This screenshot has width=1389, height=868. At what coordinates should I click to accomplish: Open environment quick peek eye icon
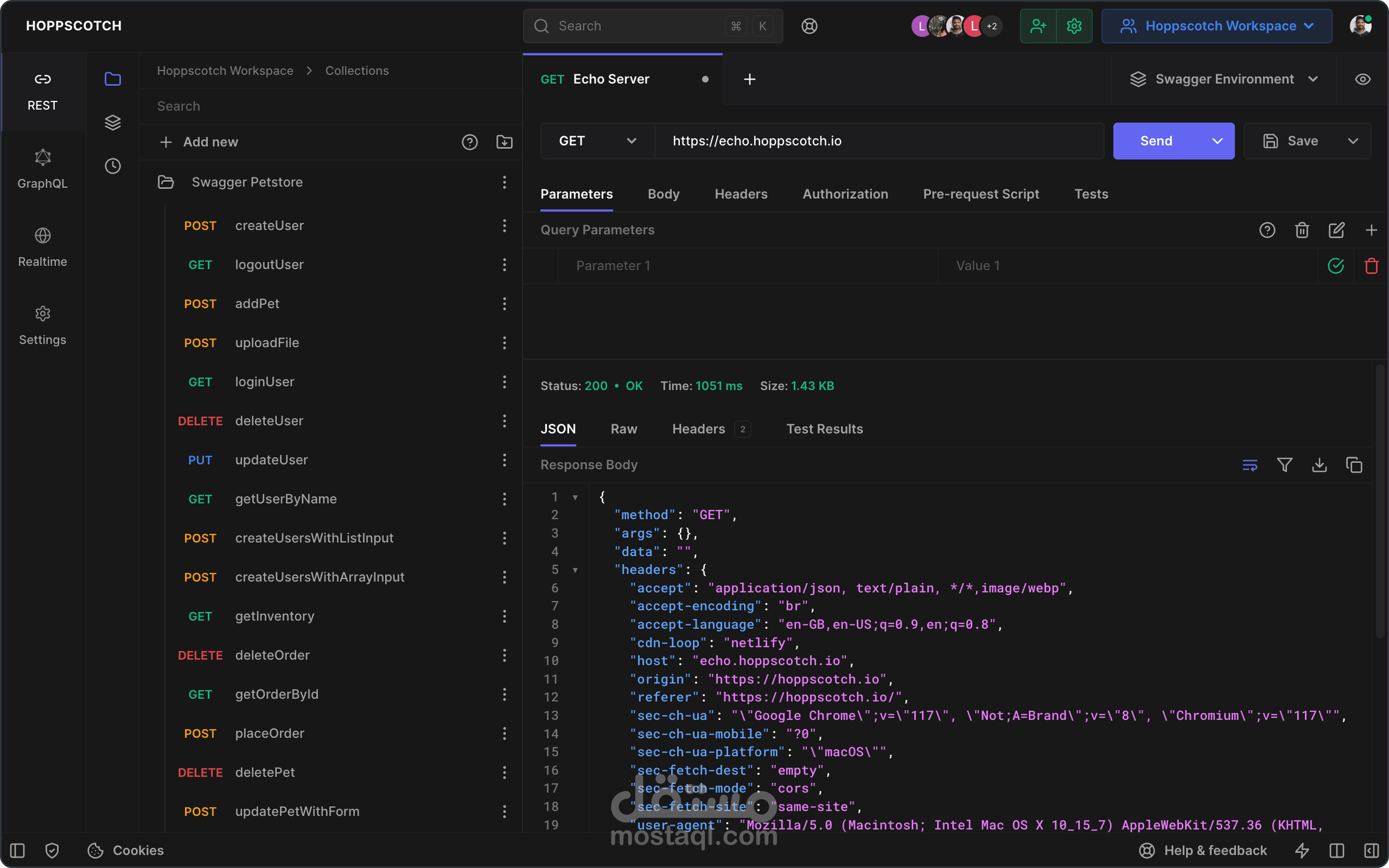tap(1362, 79)
